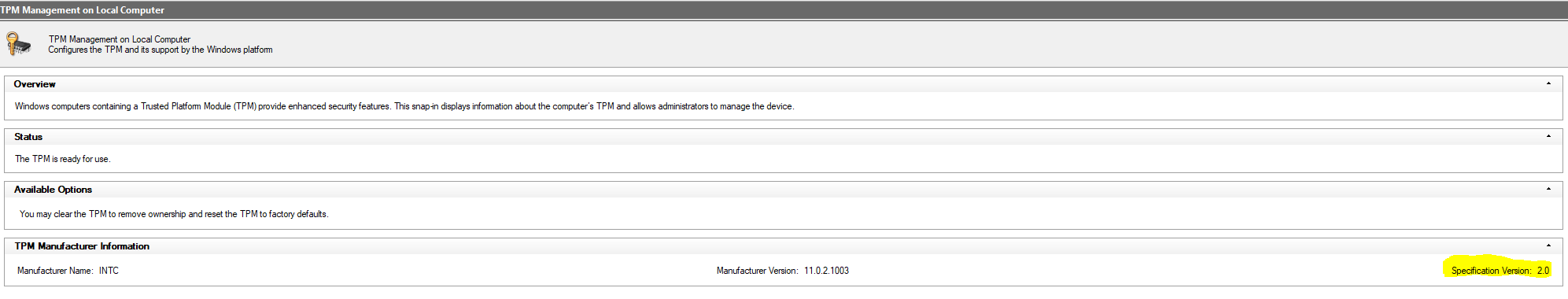Click the TPM key and chip icon
The image size is (1568, 299).
(x=18, y=43)
